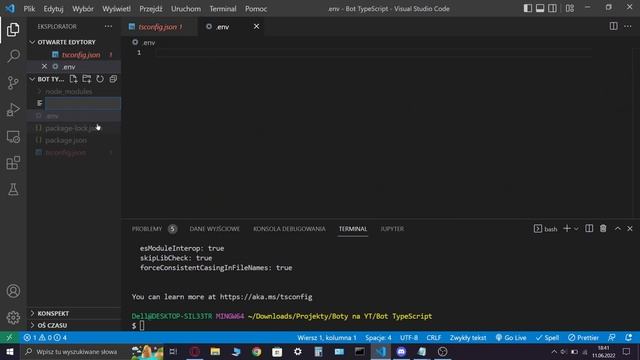Open notifications bell in status bar
Screen dimensions: 640x360
click(x=629, y=338)
